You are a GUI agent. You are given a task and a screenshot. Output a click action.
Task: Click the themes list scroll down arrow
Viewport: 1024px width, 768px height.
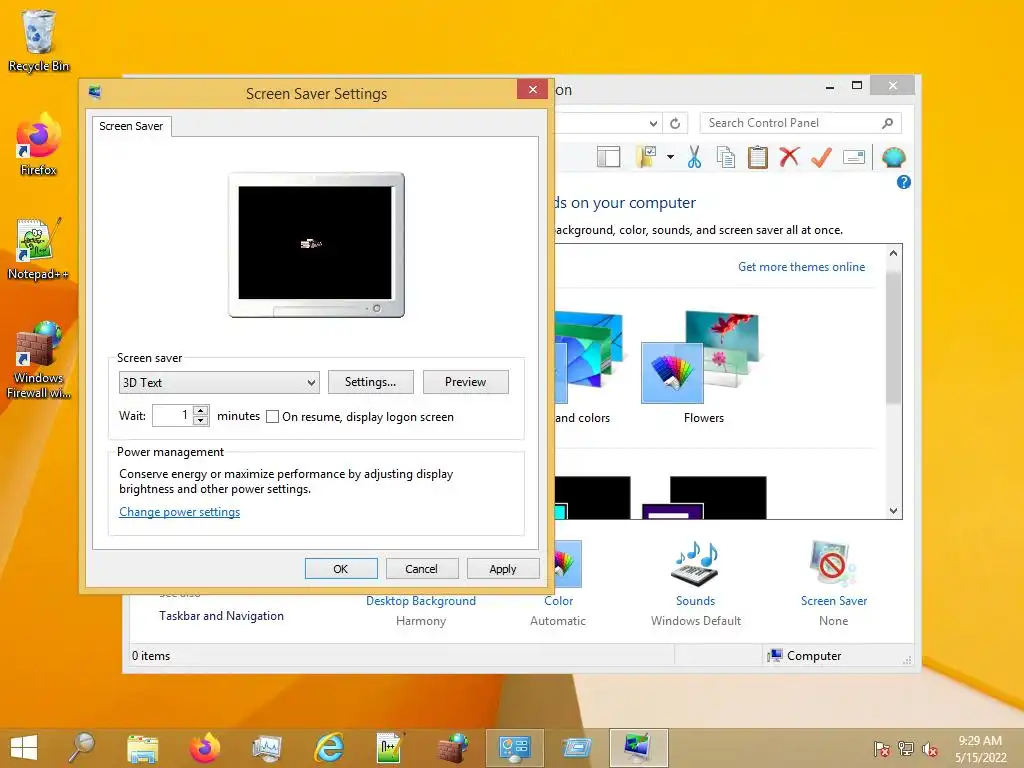tap(893, 511)
